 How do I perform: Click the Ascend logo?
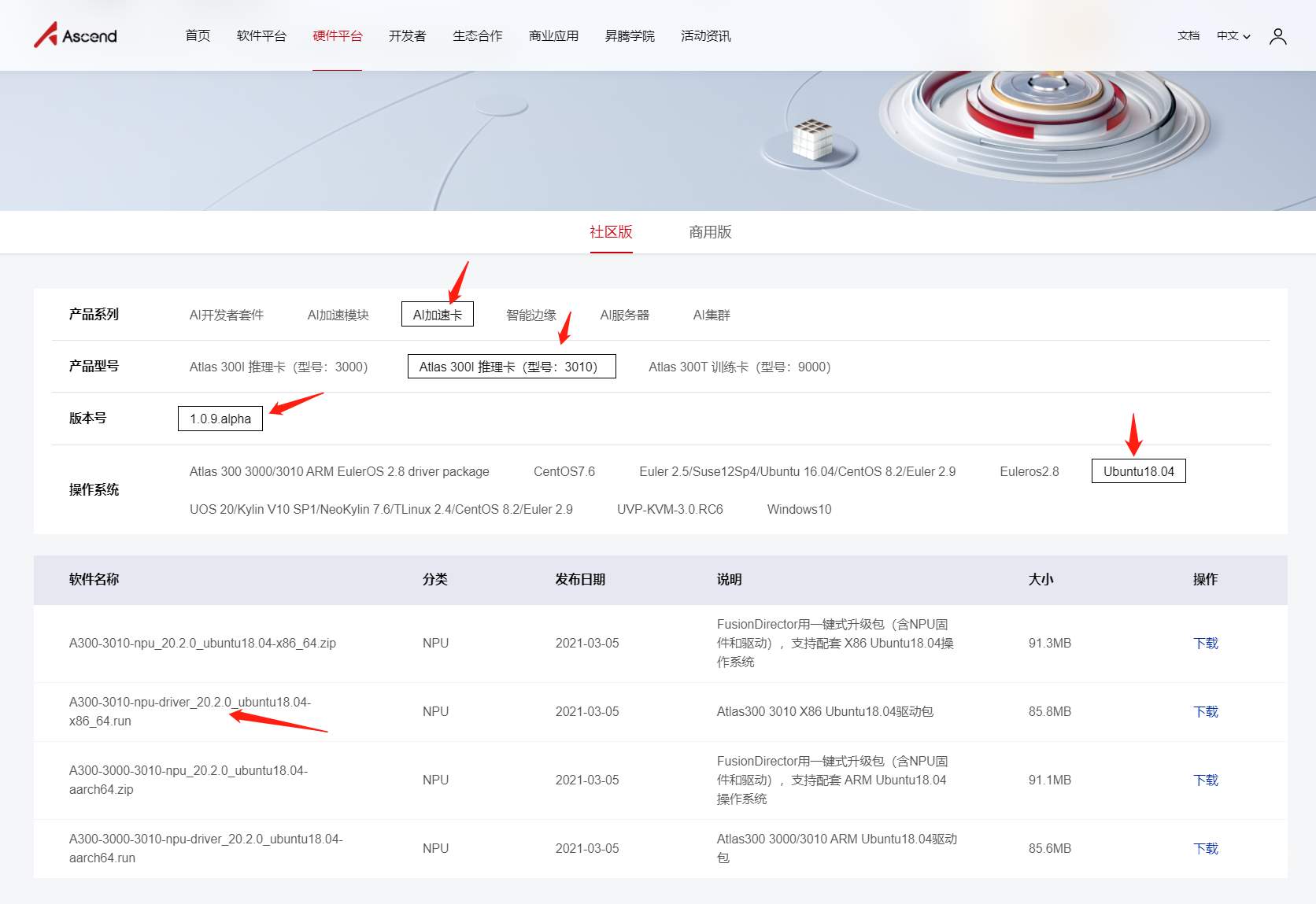76,35
